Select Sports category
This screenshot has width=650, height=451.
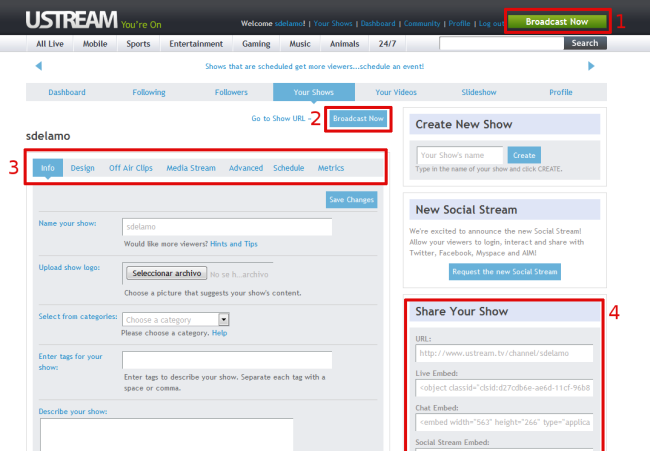point(138,44)
